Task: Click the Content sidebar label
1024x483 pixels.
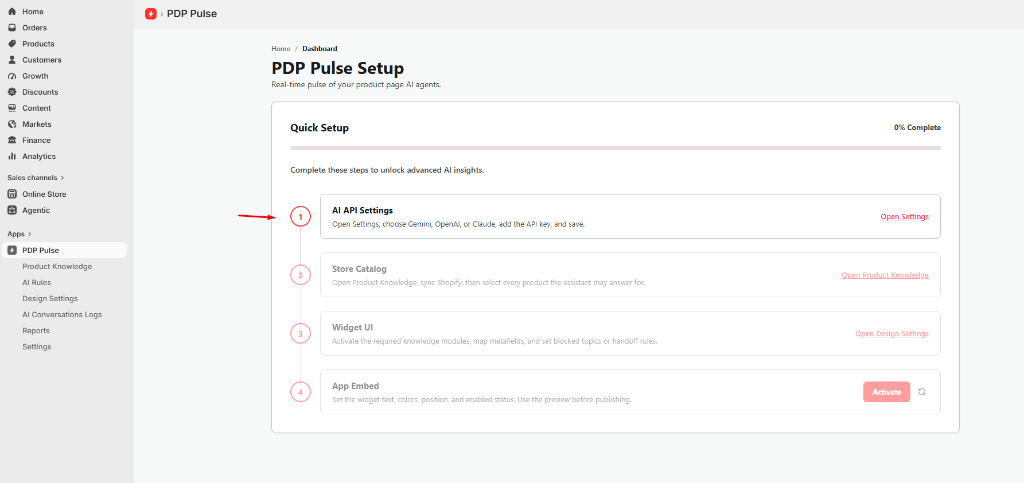Action: point(37,108)
